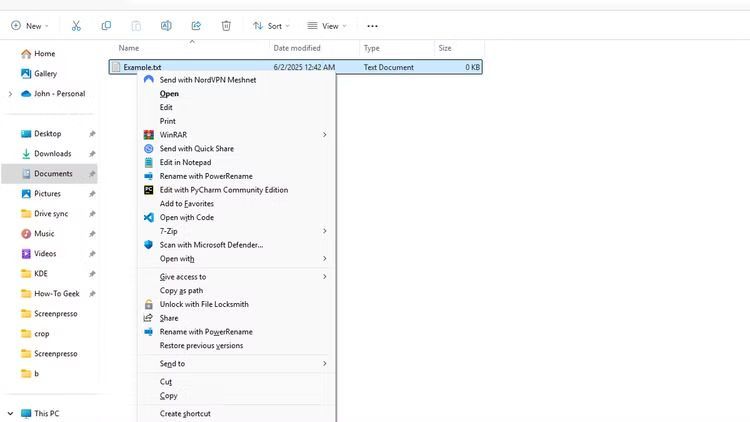750x422 pixels.
Task: Sort by Date modified column header
Action: pyautogui.click(x=297, y=48)
